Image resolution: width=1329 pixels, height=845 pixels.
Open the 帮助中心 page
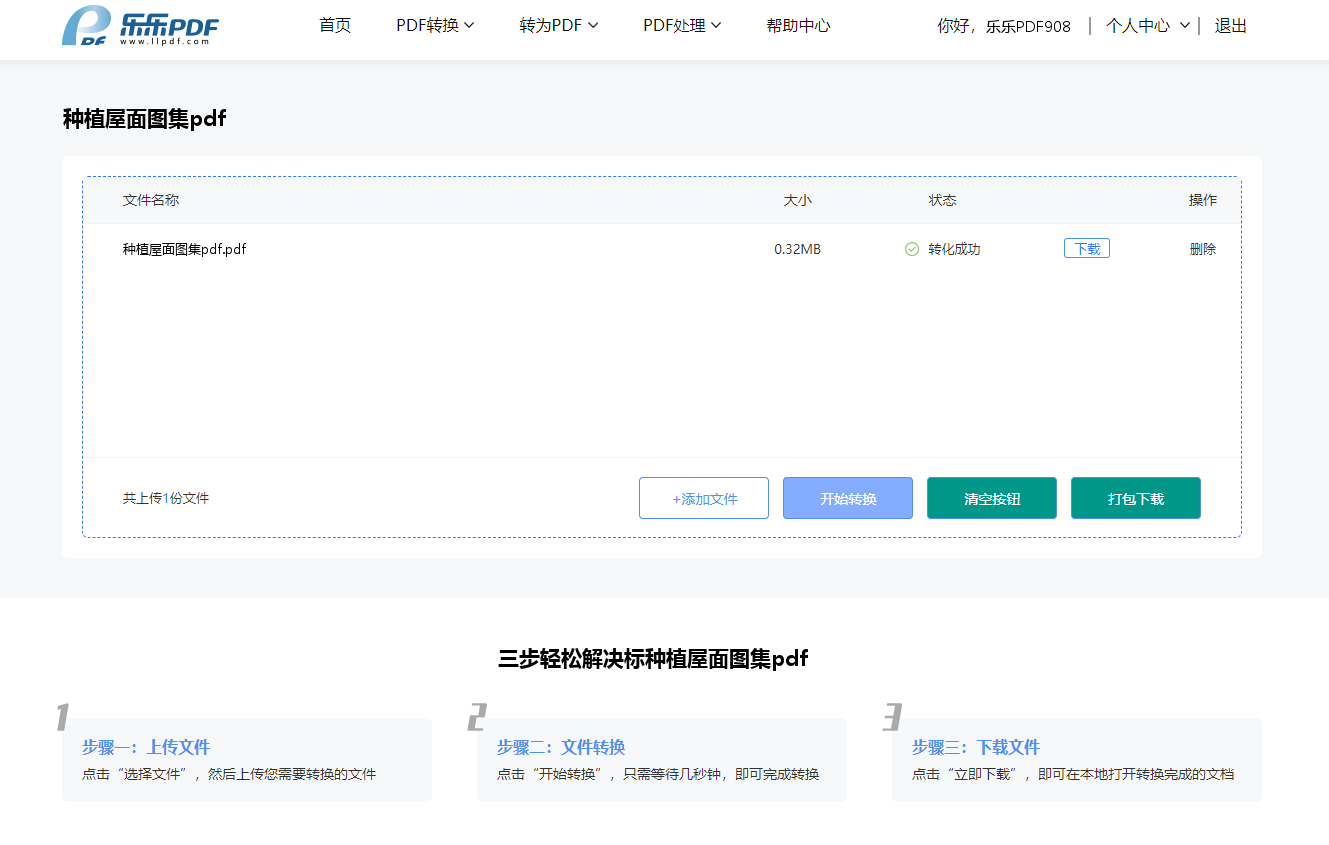coord(798,26)
